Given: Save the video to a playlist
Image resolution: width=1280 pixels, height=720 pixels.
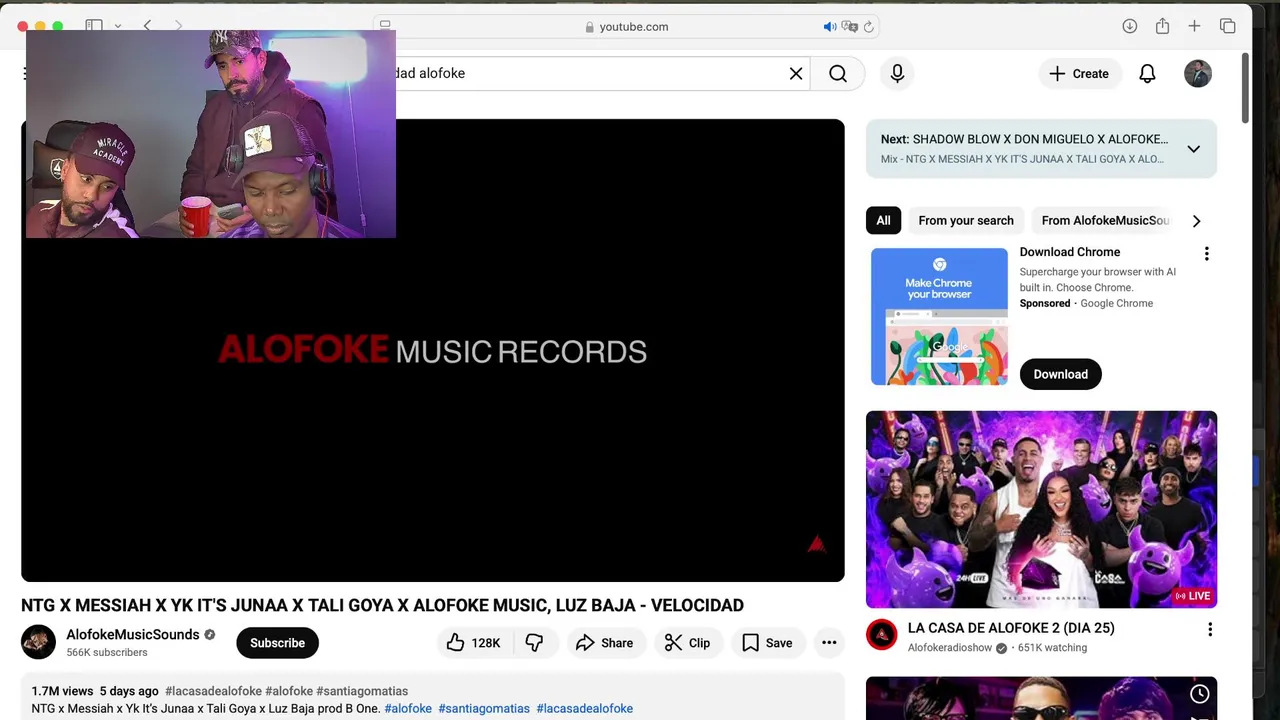Looking at the screenshot, I should pos(767,643).
